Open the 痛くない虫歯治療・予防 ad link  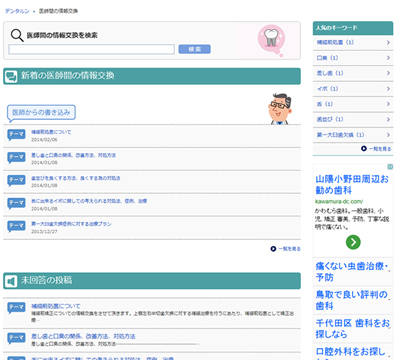(352, 272)
